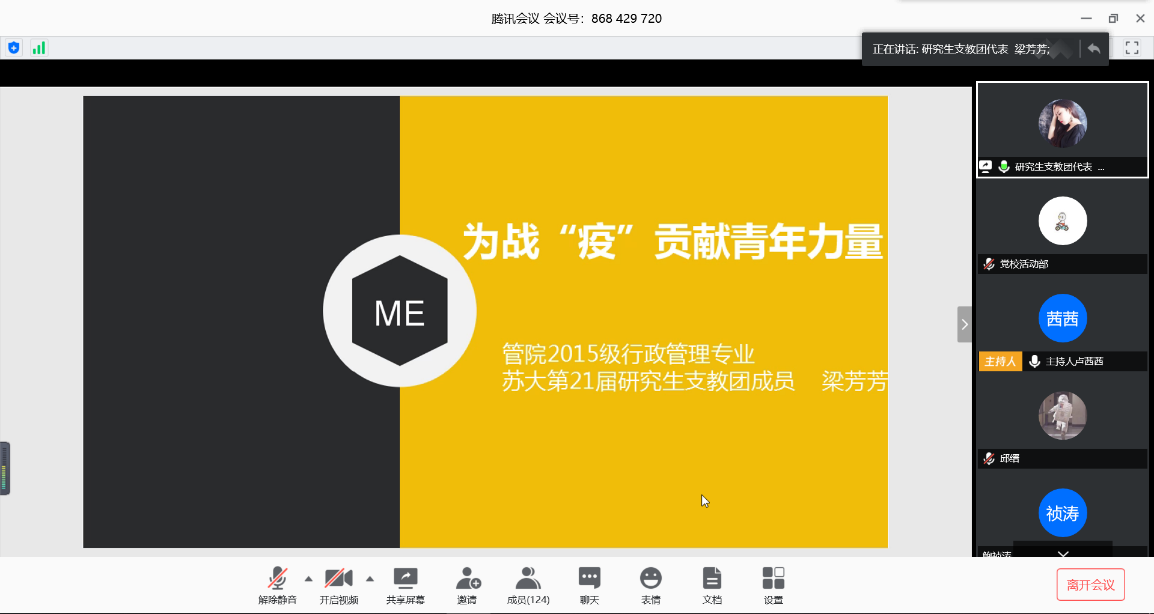The height and width of the screenshot is (614, 1154).
Task: Open video options arrow beside 开启视频
Action: click(x=370, y=578)
